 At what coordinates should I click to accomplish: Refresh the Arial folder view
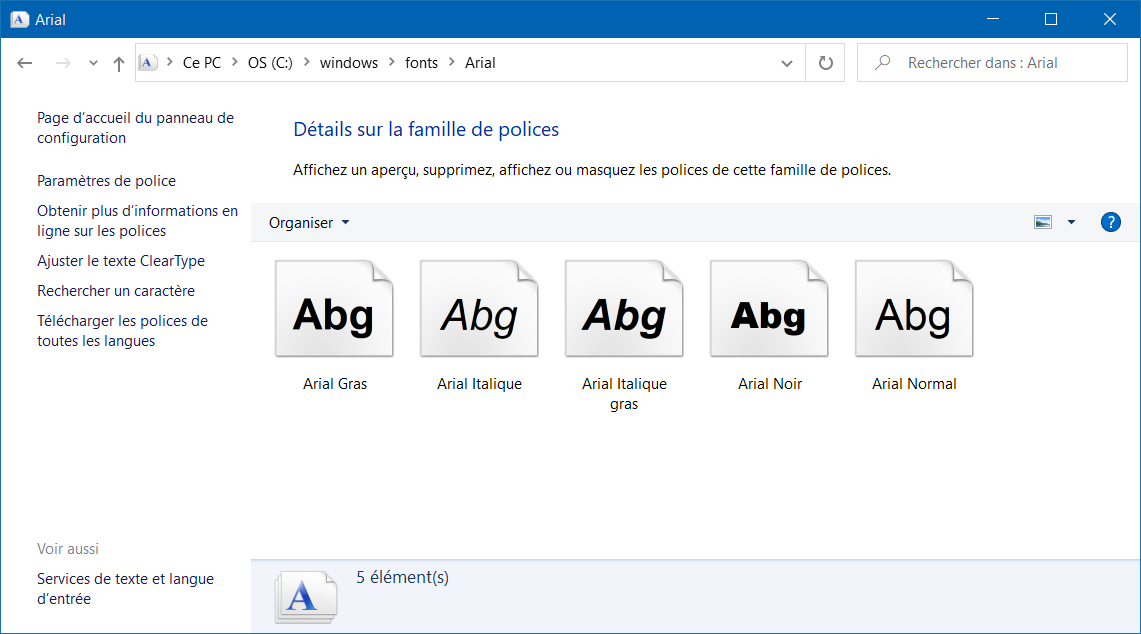click(x=825, y=63)
